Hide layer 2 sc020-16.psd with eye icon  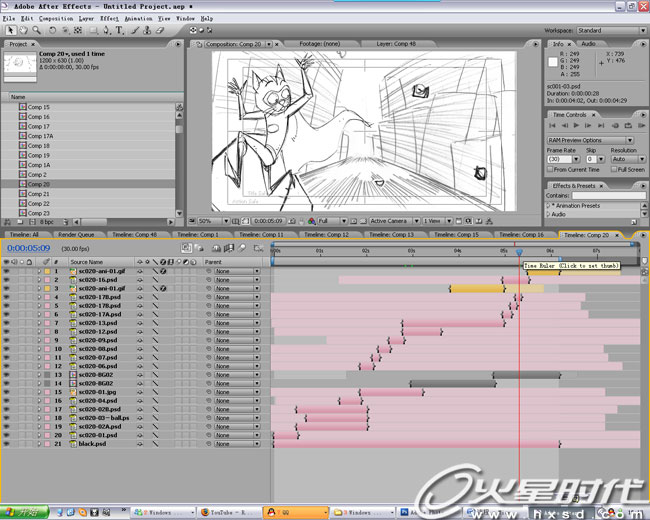coord(6,280)
